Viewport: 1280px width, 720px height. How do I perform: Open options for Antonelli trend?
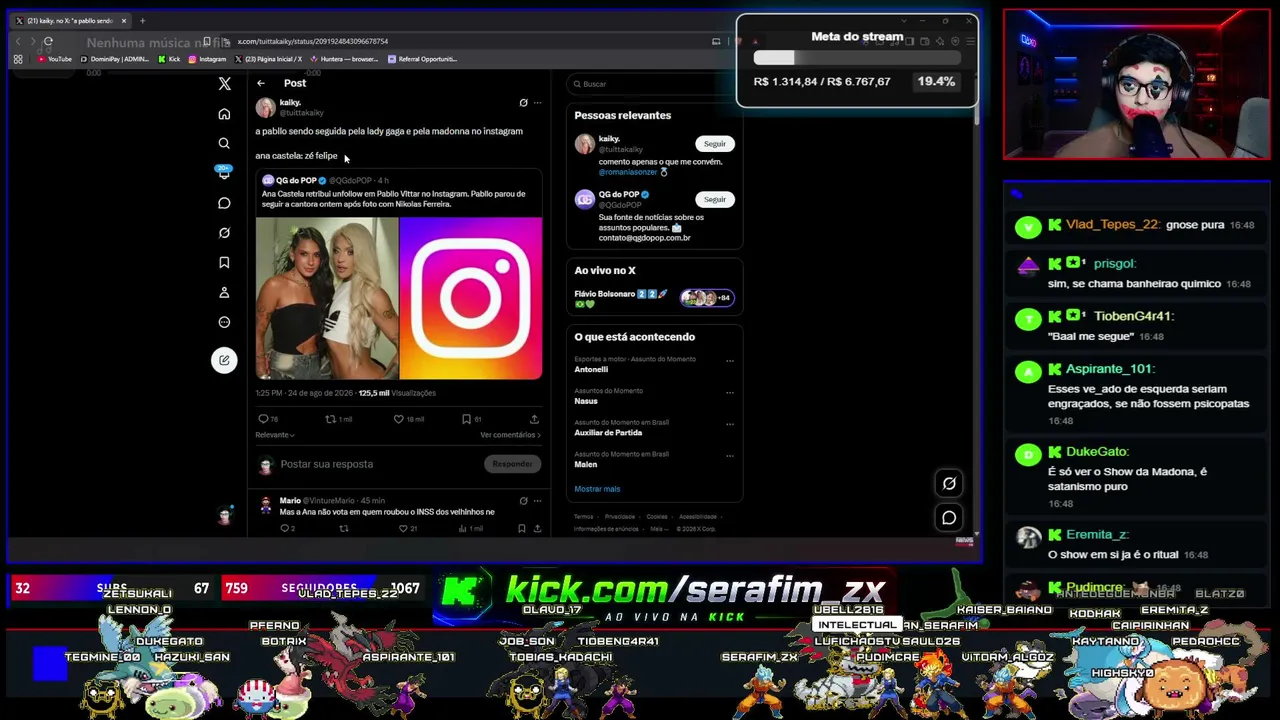730,361
